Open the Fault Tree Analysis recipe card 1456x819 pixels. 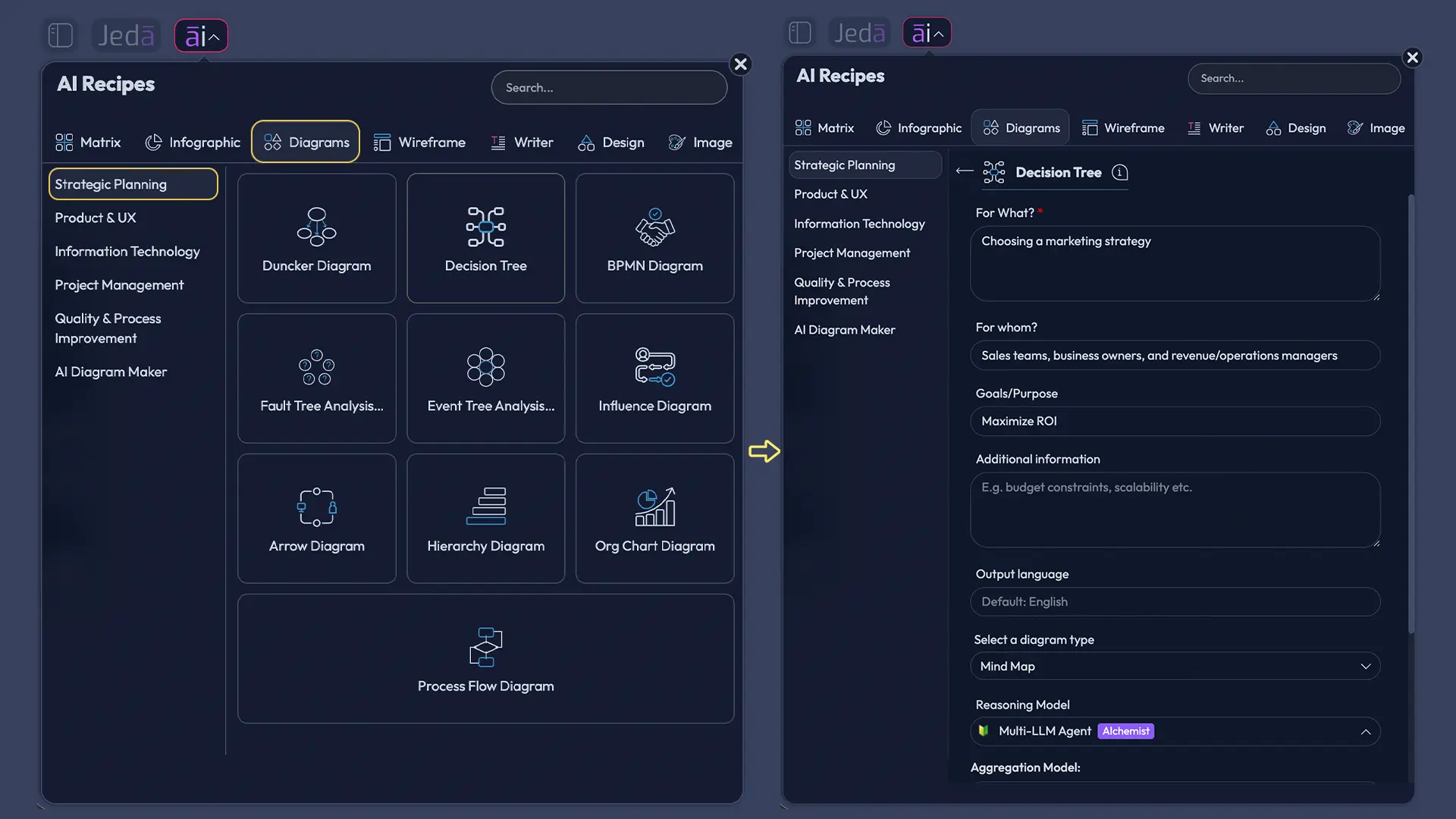coord(317,378)
